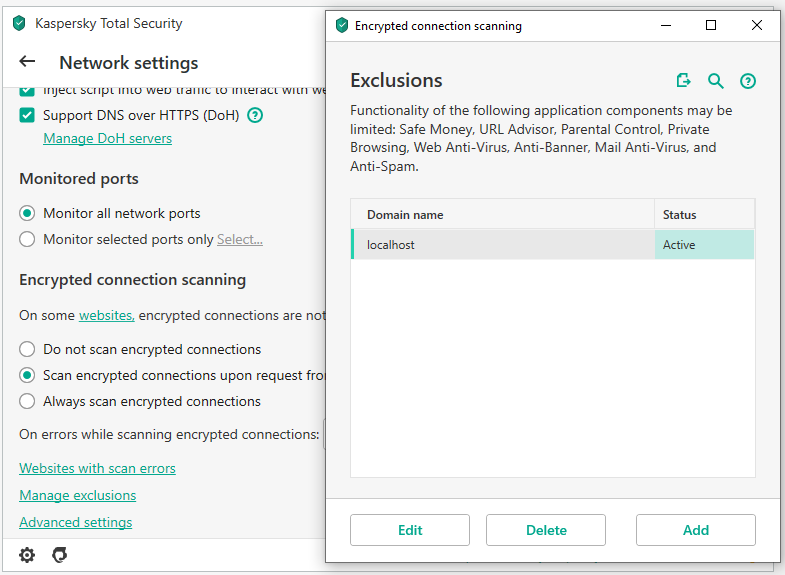Click the support agent icon at bottom
Screen dimensions: 785x575
[60, 555]
